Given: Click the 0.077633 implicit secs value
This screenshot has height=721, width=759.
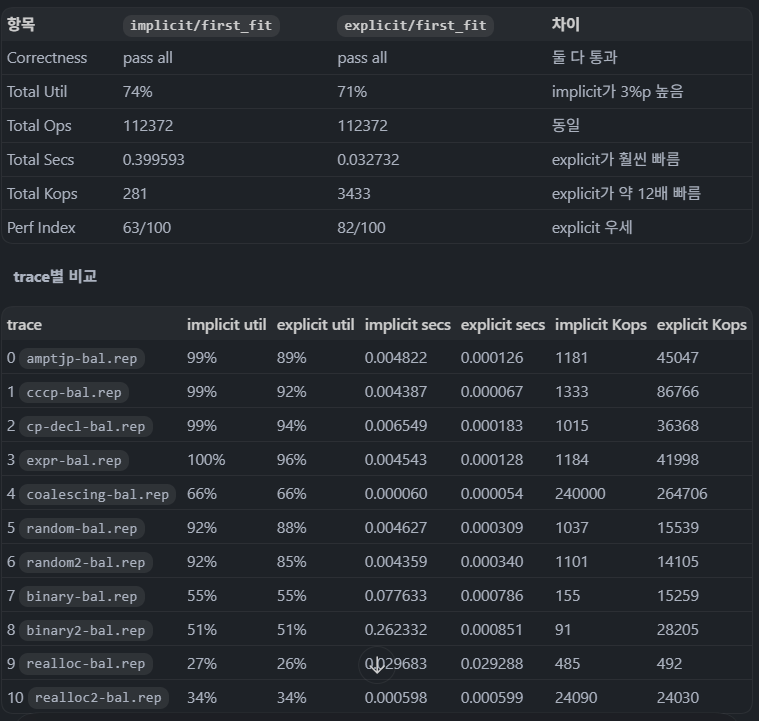Looking at the screenshot, I should click(396, 596).
